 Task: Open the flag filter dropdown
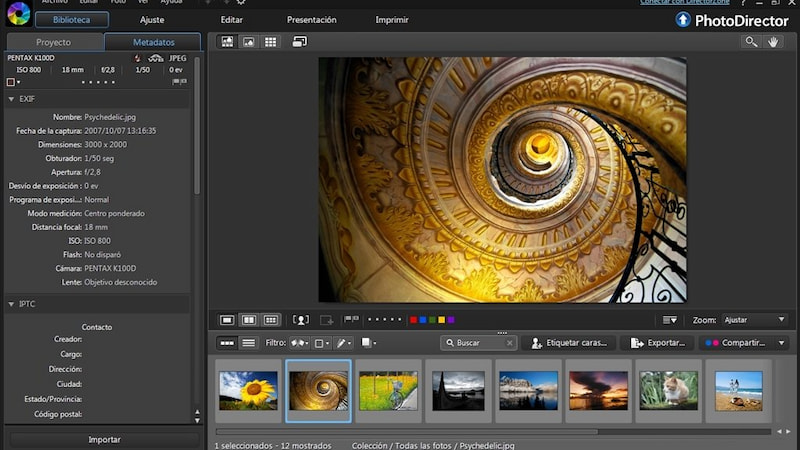[299, 343]
